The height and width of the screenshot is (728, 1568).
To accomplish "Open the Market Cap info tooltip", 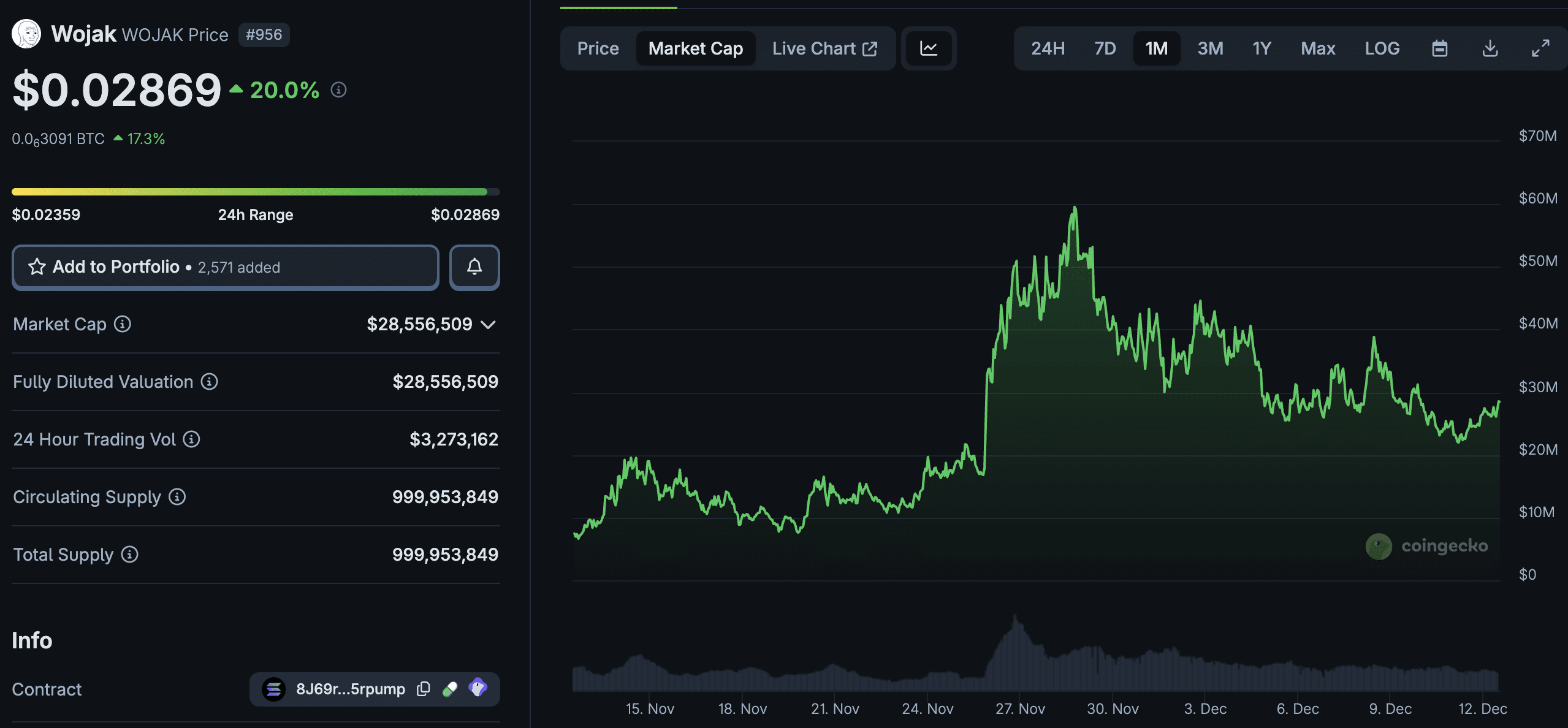I will tap(122, 324).
